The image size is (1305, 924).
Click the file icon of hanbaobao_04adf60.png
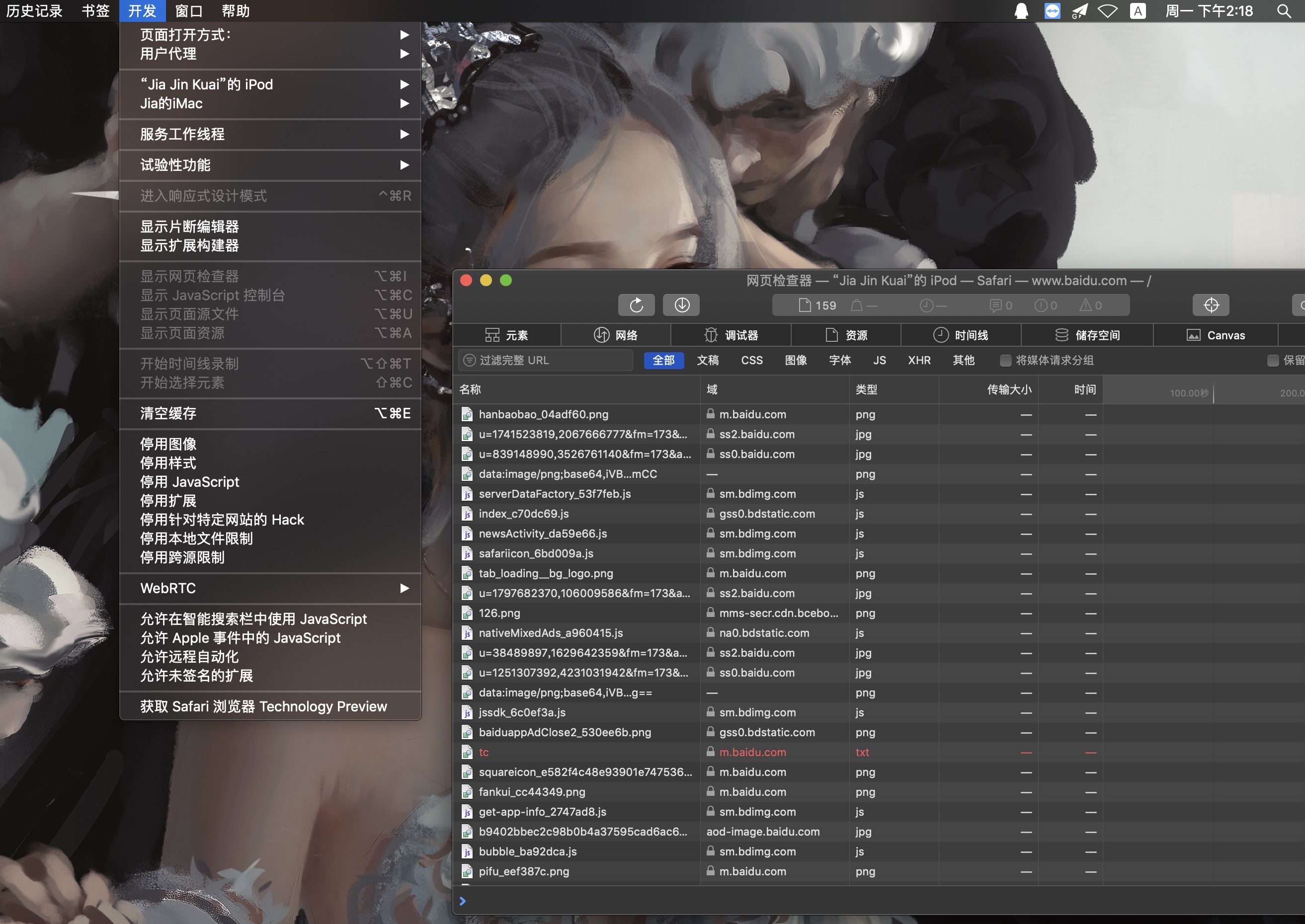pos(467,415)
